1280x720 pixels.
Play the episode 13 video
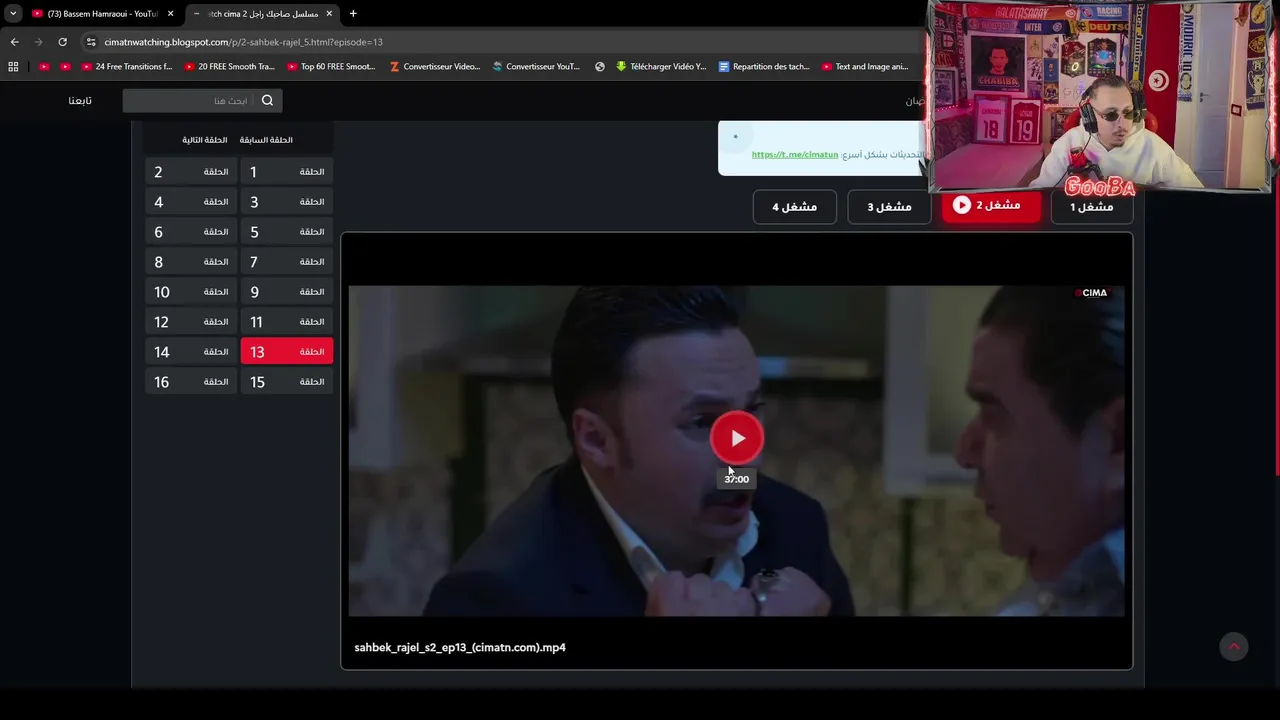tap(737, 438)
